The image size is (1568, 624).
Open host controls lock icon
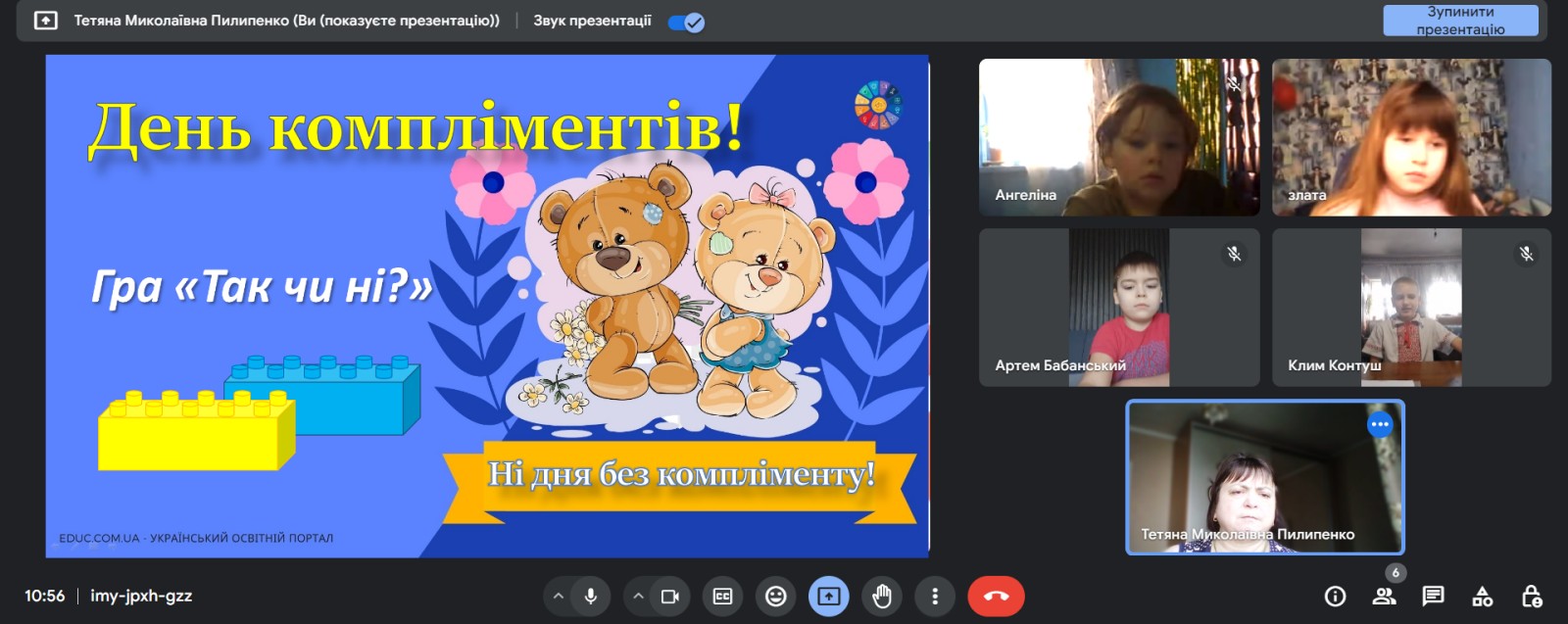coord(1532,596)
